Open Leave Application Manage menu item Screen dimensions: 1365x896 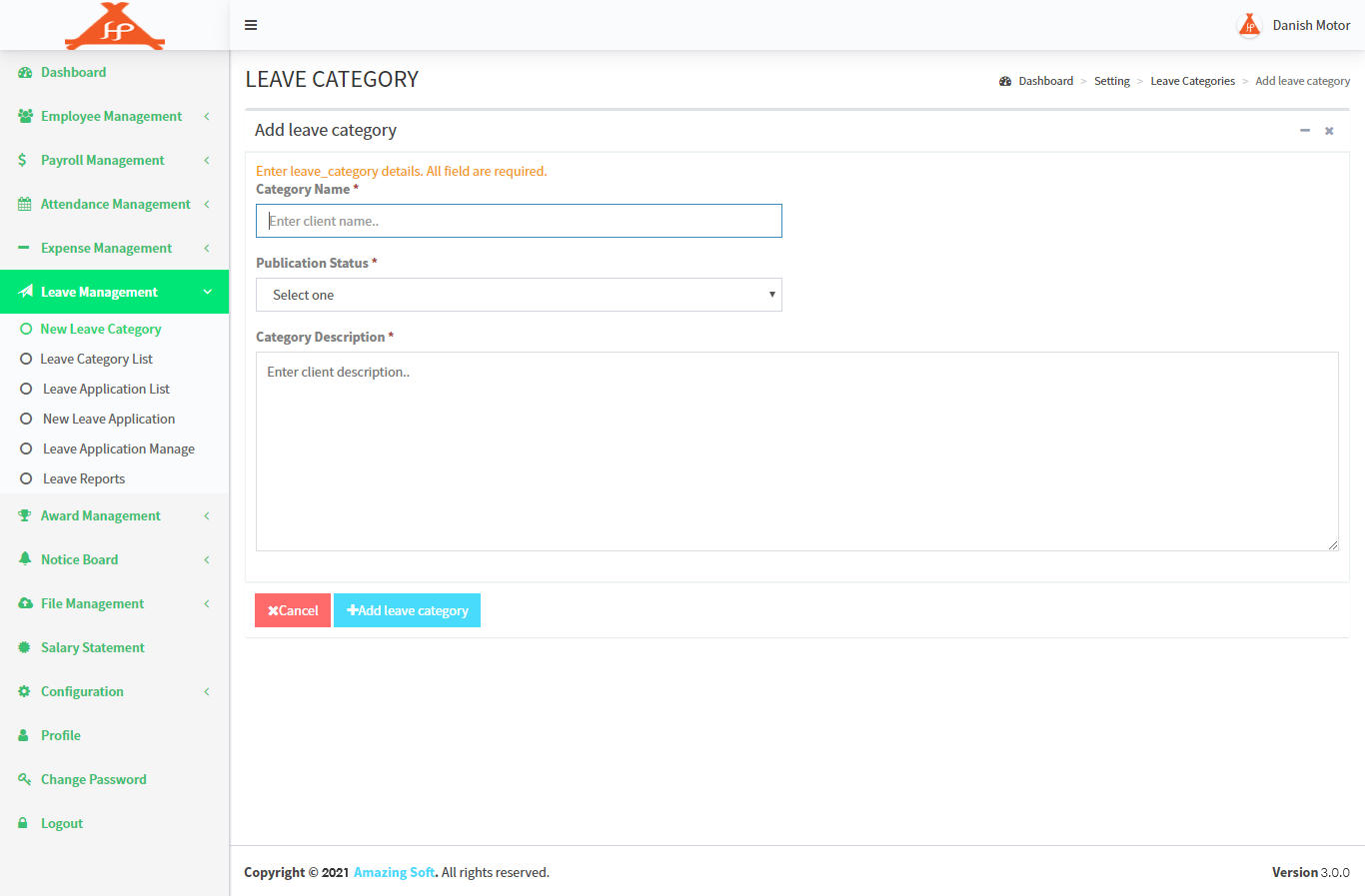(119, 449)
